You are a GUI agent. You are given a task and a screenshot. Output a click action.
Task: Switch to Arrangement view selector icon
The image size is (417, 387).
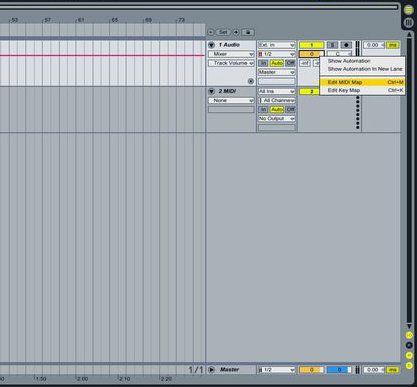409,10
